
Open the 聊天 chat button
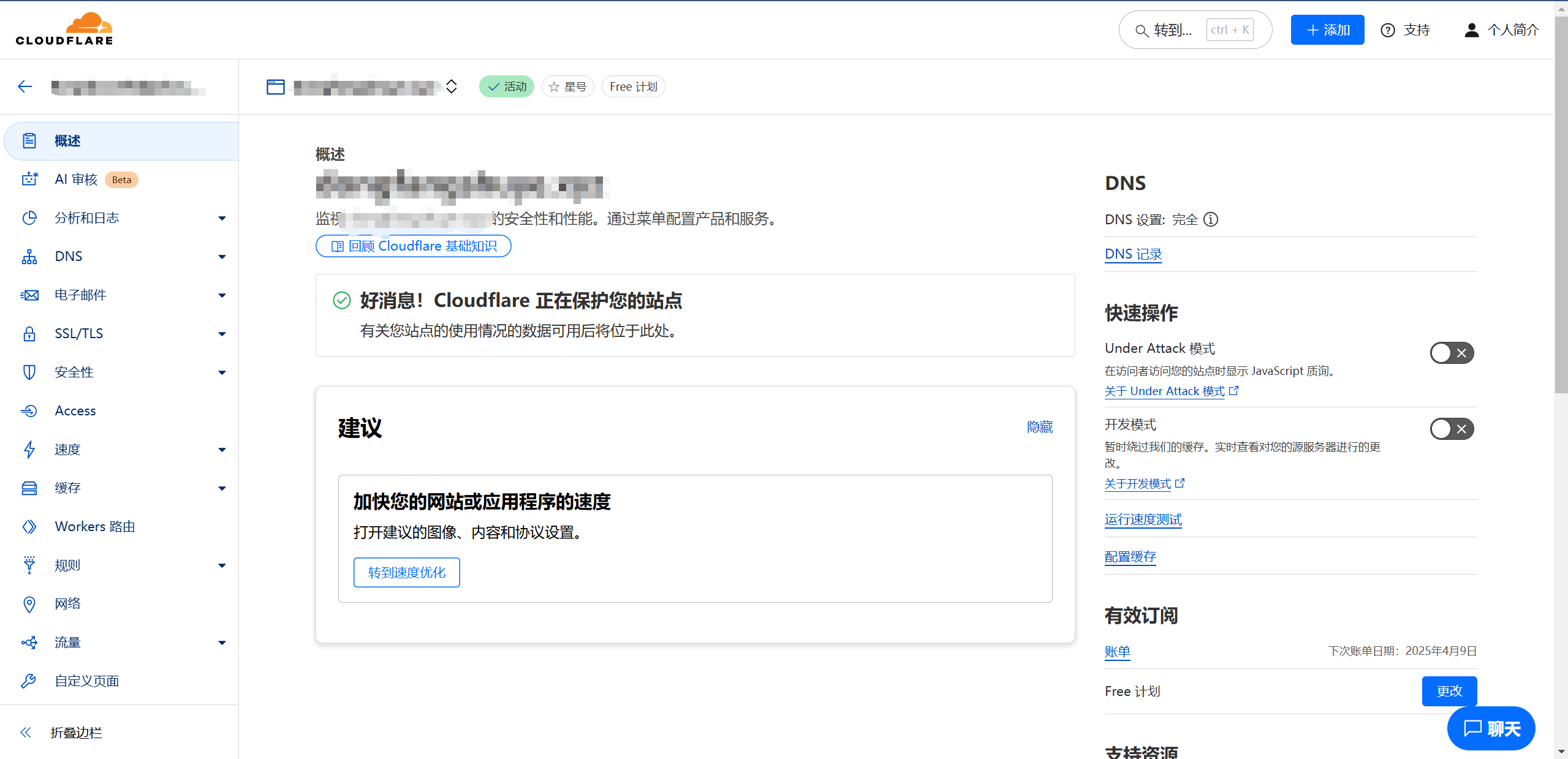(1491, 728)
